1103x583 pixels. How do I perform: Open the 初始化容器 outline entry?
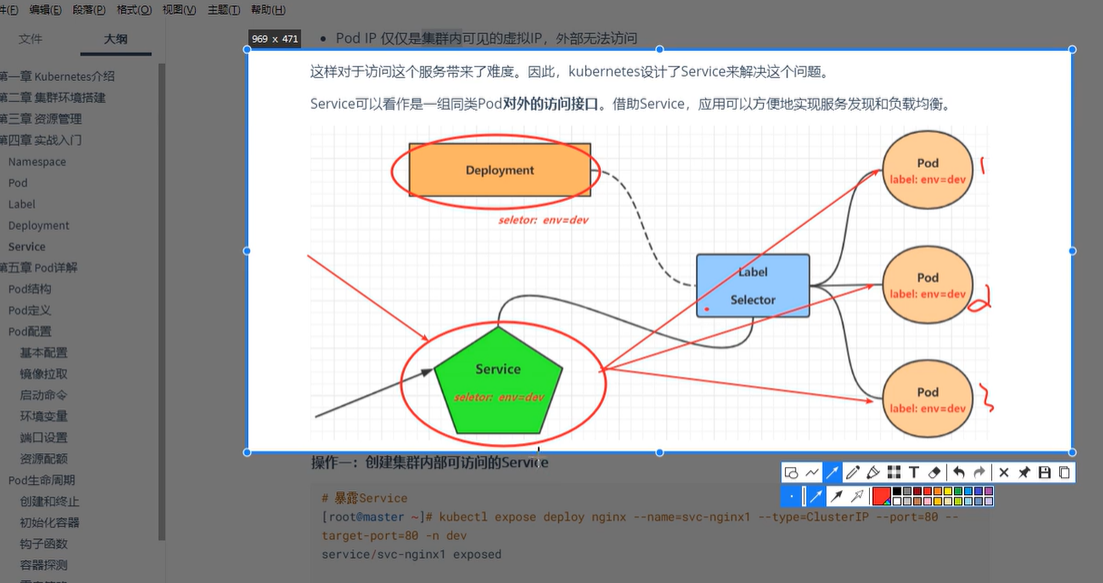click(x=49, y=523)
